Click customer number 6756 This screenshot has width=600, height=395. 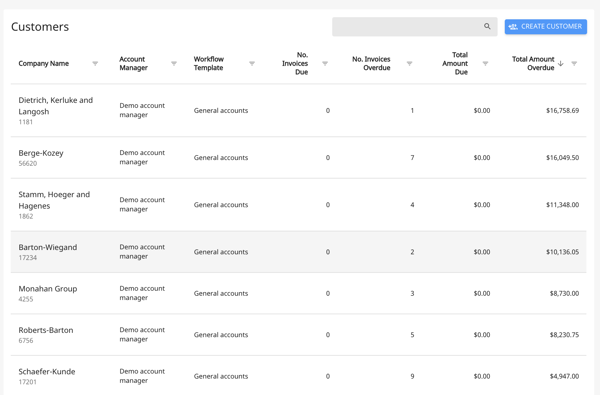26,340
